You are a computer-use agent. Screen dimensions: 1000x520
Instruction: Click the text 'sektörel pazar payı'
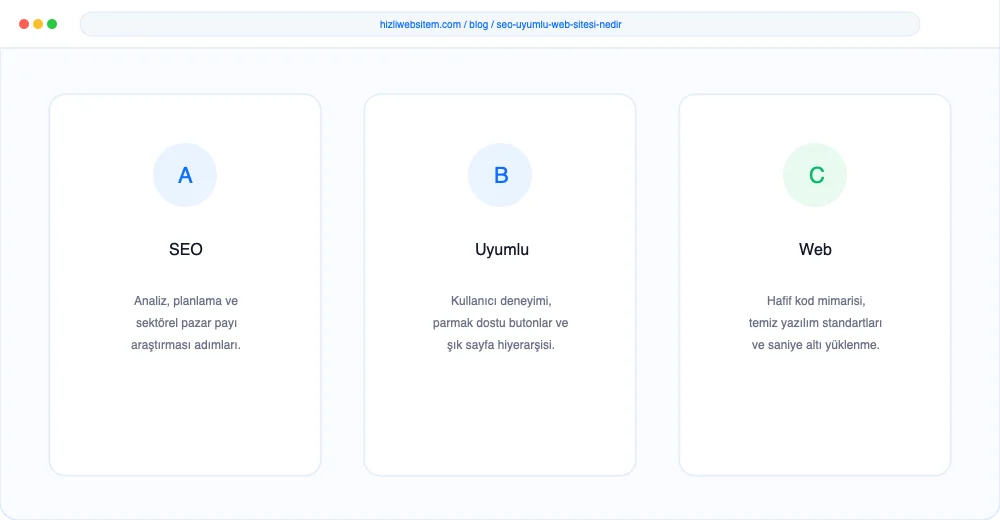point(186,323)
